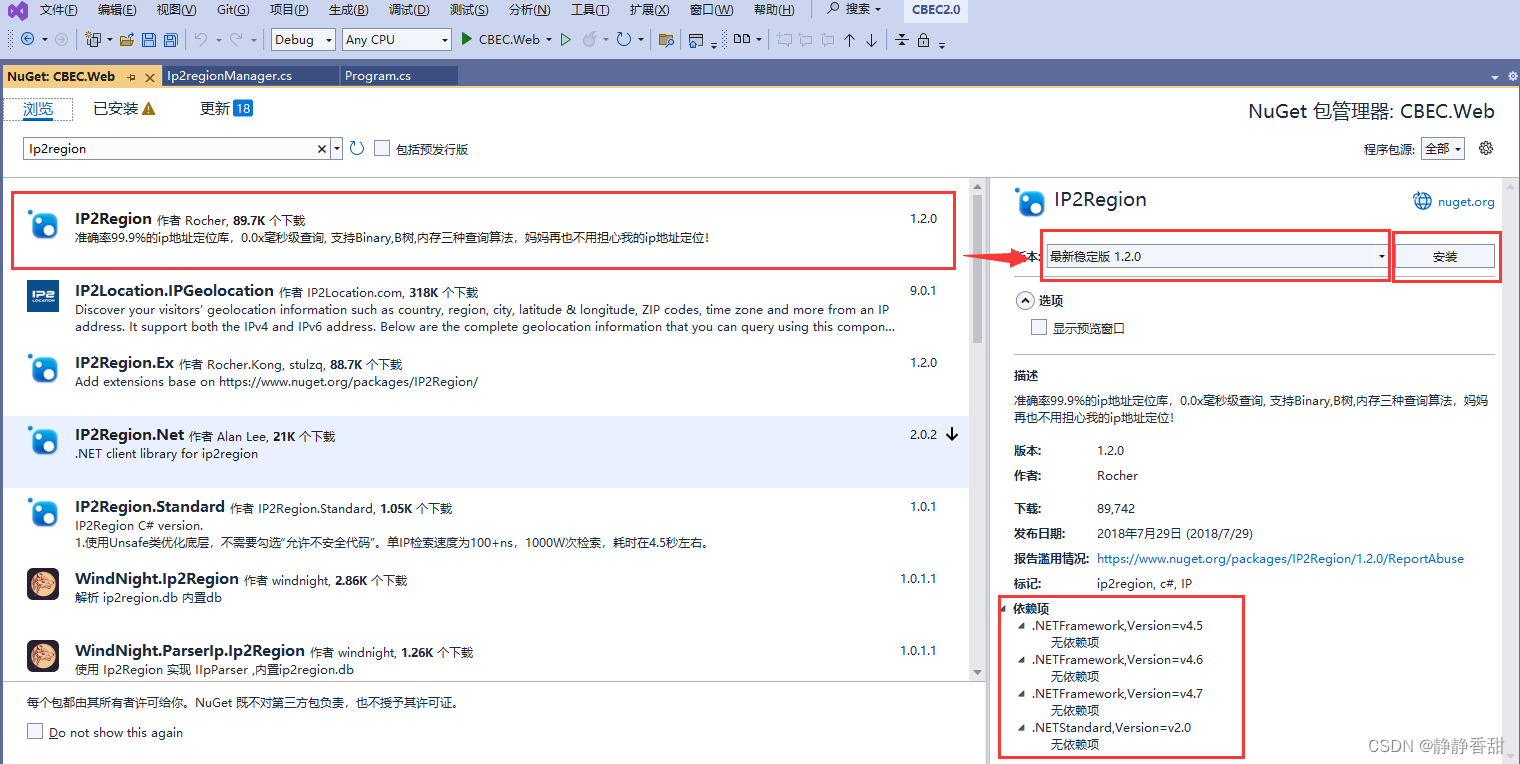Image resolution: width=1520 pixels, height=764 pixels.
Task: Click the undo arrow icon
Action: [x=199, y=40]
